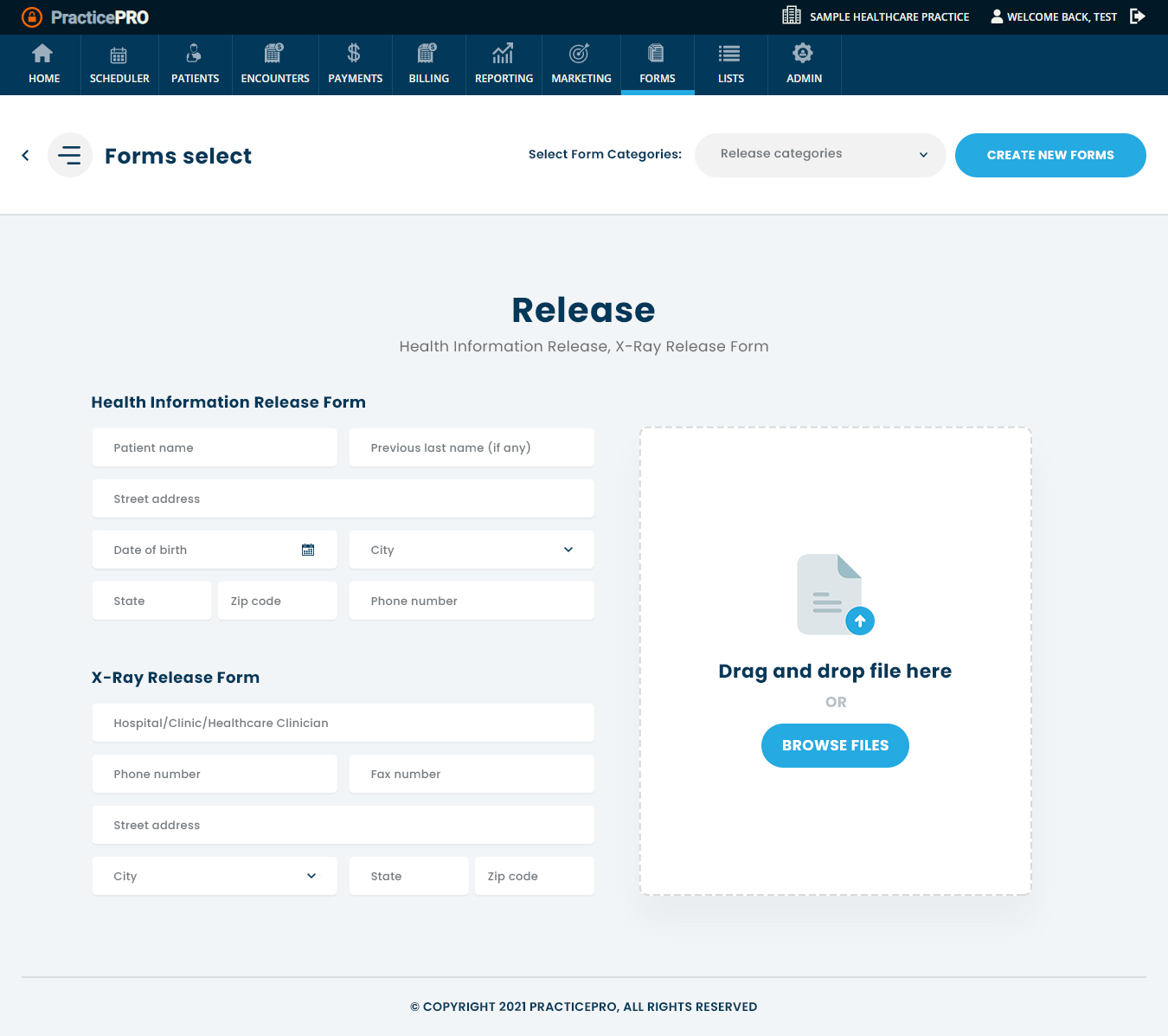Go to Patients section icon
The width and height of the screenshot is (1168, 1036).
(195, 55)
